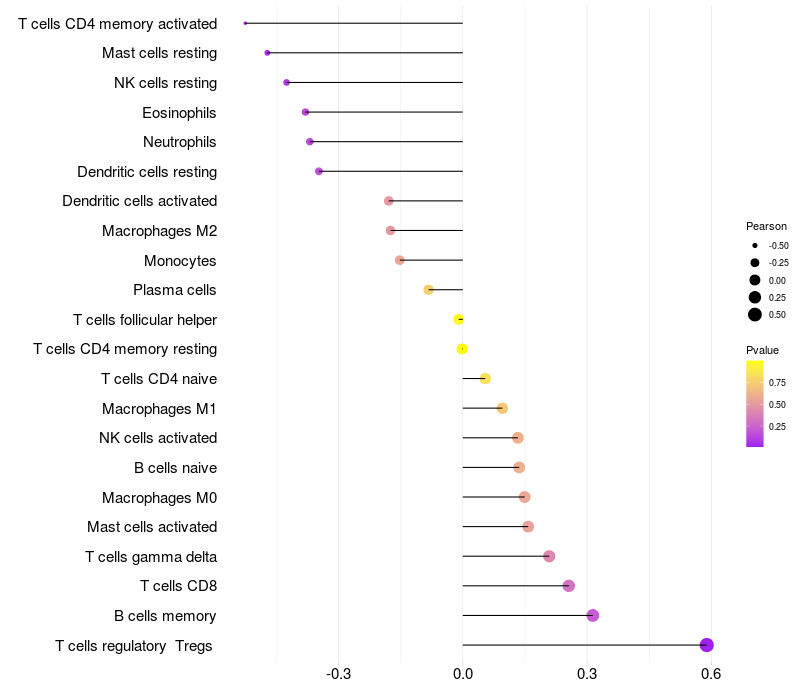Click the Neutrophils axis label

coord(180,142)
